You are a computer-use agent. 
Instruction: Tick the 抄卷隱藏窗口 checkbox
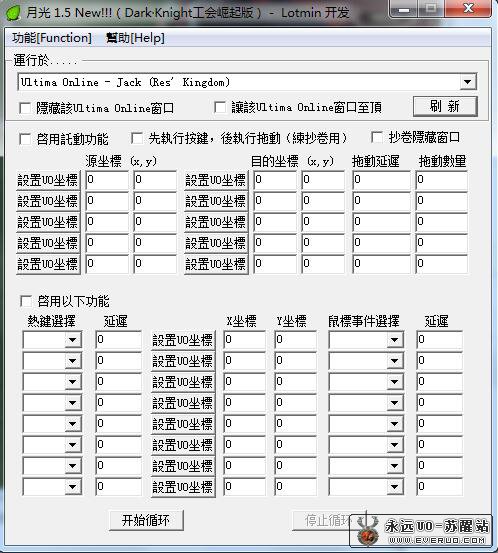(377, 137)
